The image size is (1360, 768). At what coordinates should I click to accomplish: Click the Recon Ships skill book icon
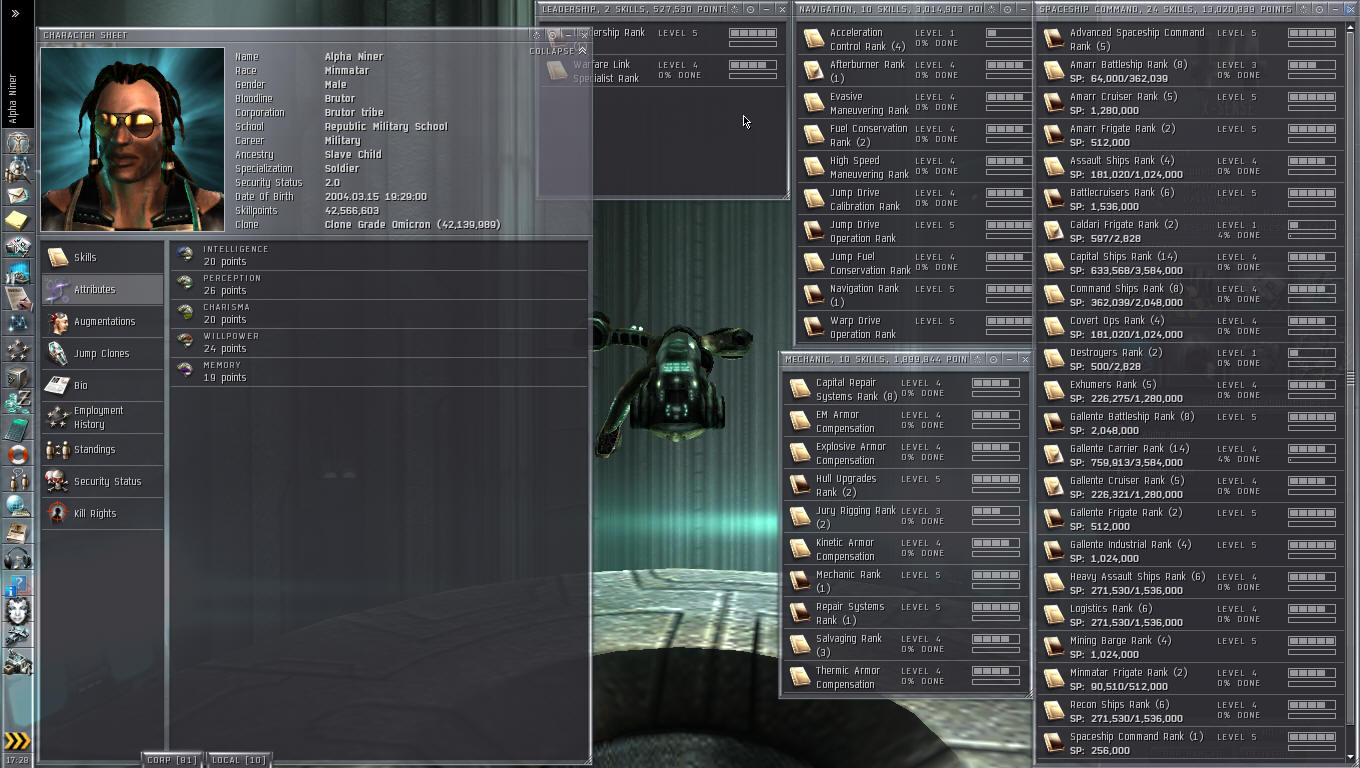pos(1053,711)
